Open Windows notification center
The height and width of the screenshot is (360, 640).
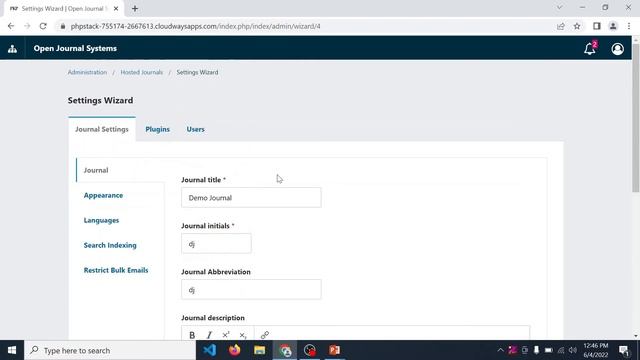[624, 350]
